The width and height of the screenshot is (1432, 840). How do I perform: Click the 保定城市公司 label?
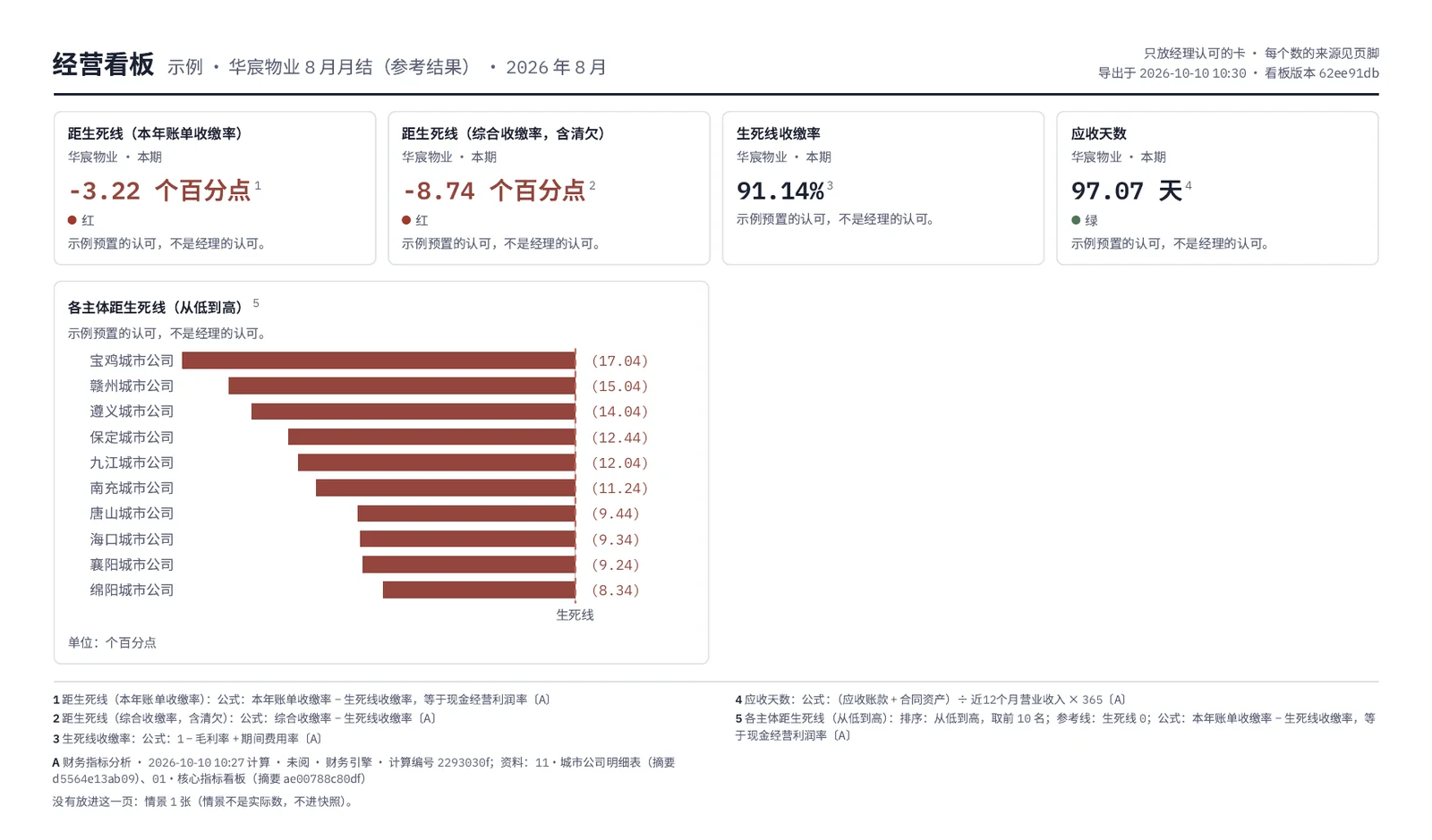(132, 437)
